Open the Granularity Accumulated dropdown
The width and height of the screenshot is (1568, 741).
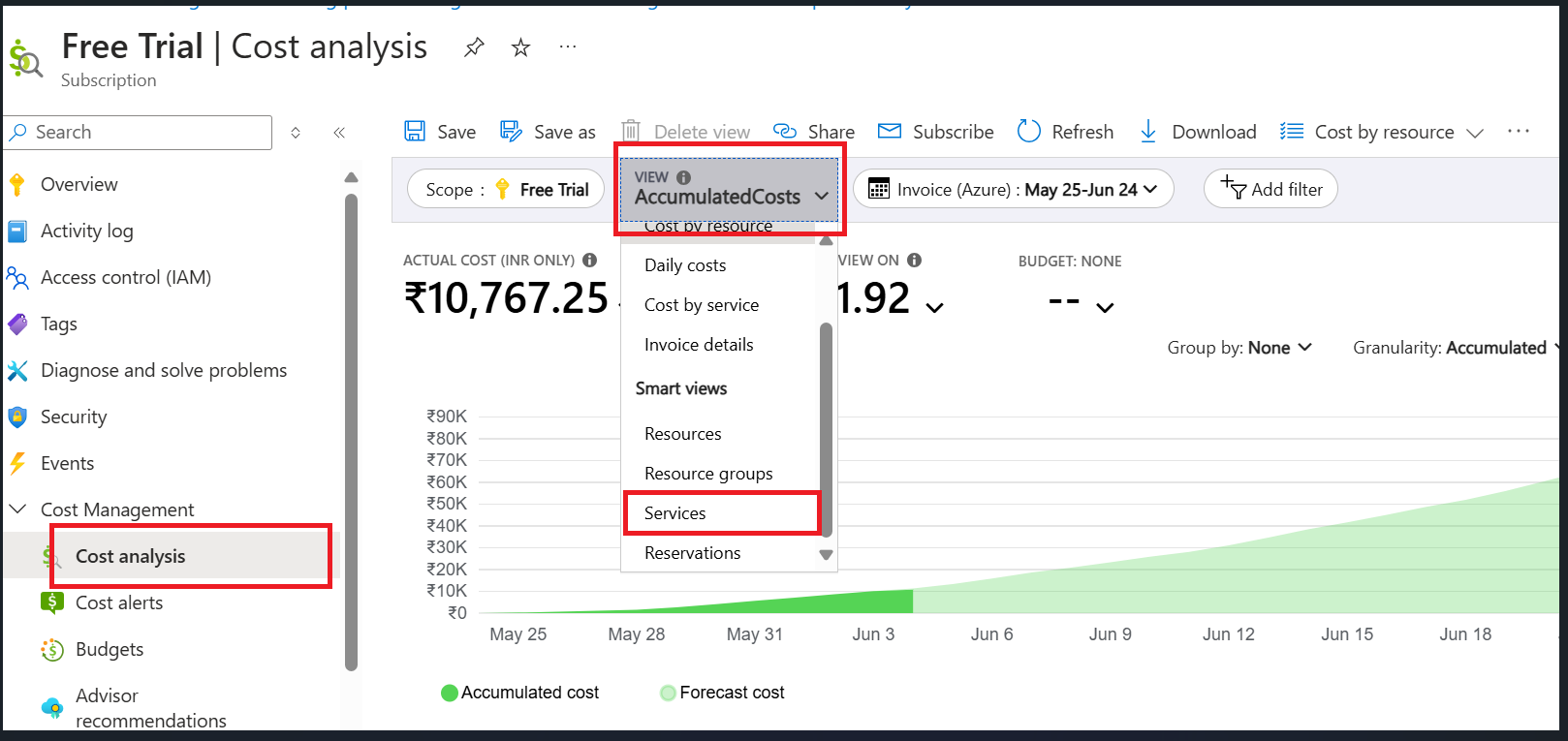pyautogui.click(x=1457, y=348)
